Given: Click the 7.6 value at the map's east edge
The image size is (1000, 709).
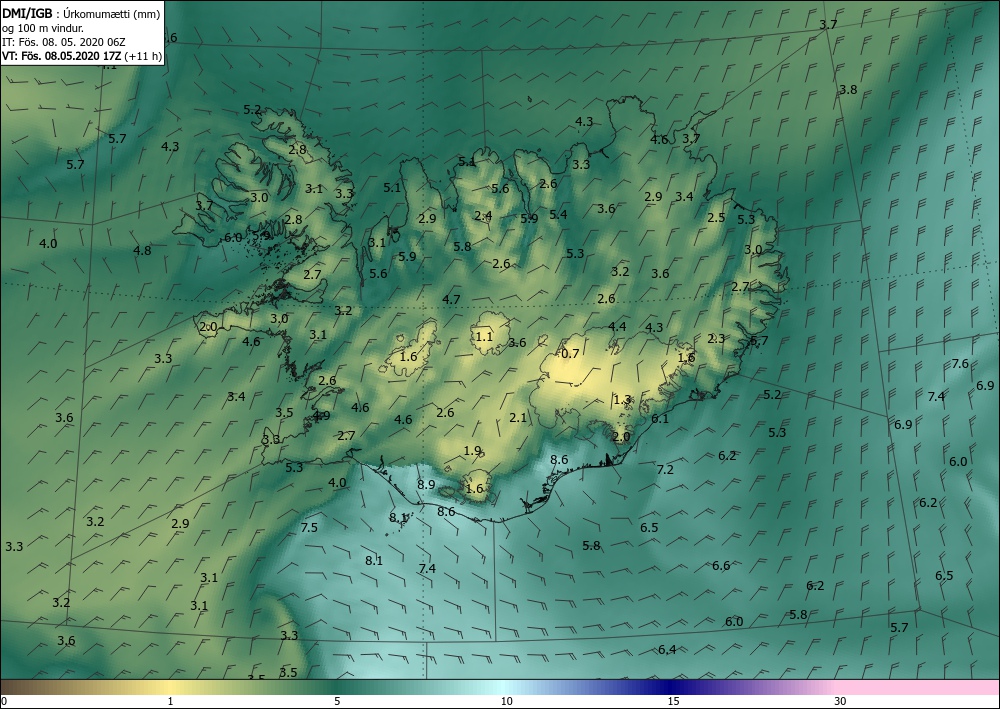Looking at the screenshot, I should click(960, 364).
